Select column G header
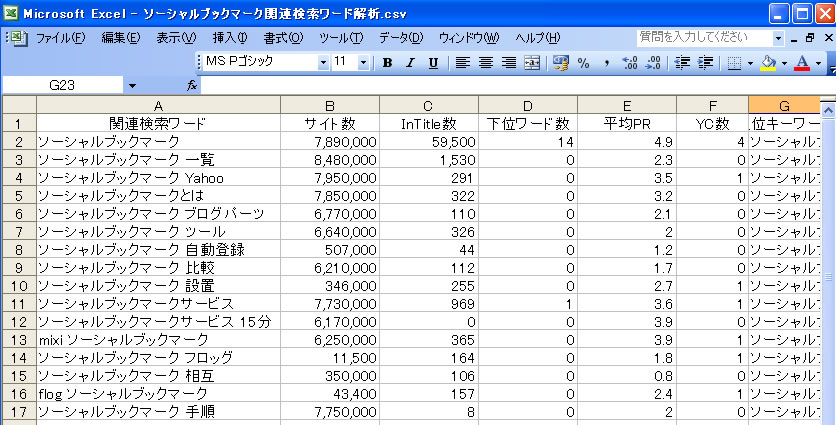The width and height of the screenshot is (836, 425). [x=784, y=106]
